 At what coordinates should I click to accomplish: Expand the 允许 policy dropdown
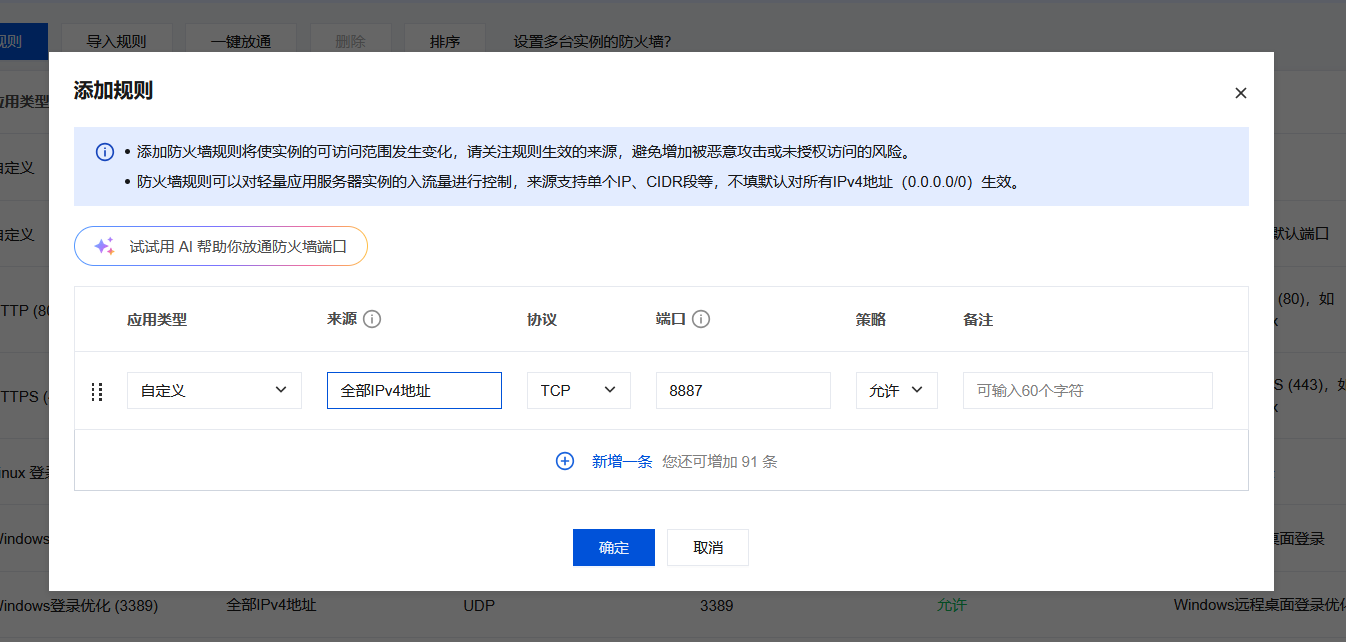pos(896,391)
